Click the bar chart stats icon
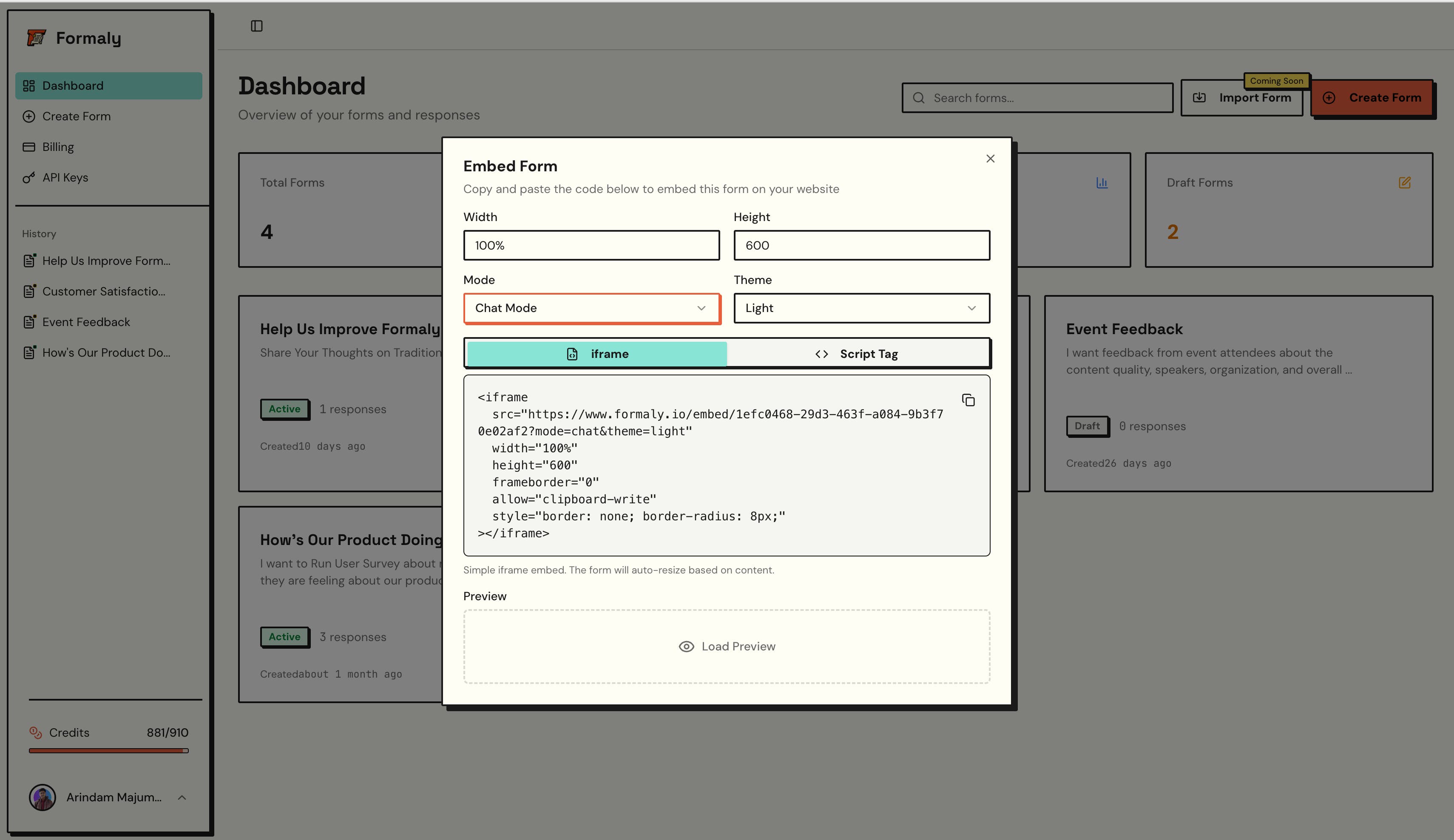Screen dimensions: 1454x840 point(1102,183)
